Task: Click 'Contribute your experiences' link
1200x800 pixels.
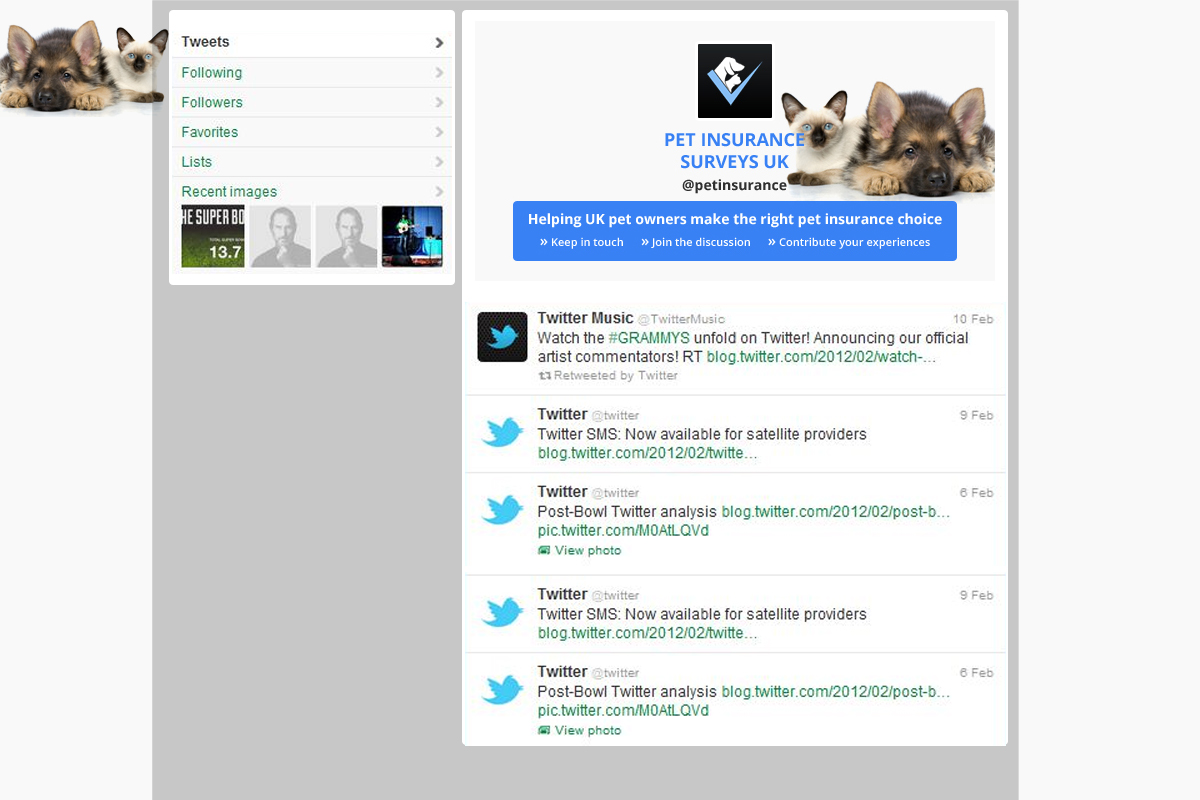Action: coord(854,242)
